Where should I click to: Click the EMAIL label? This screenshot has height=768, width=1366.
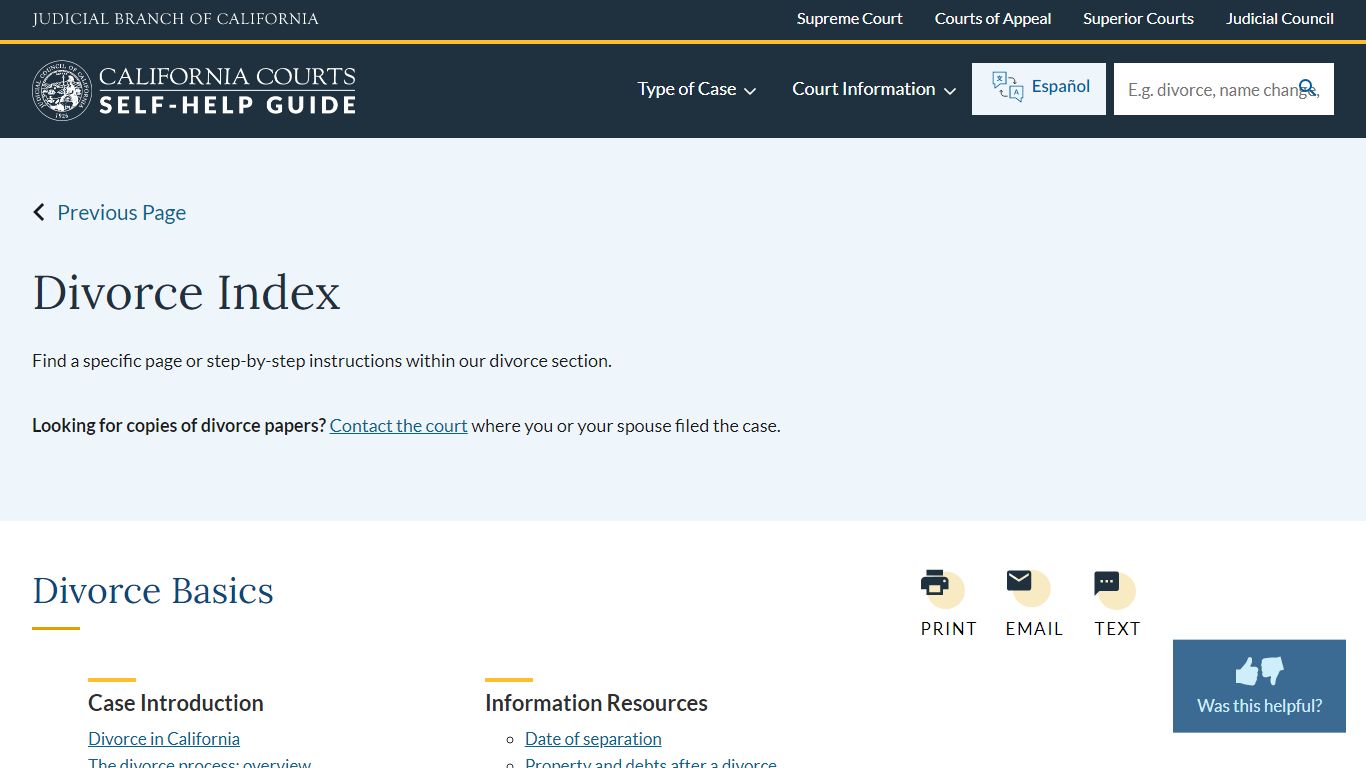[x=1034, y=628]
